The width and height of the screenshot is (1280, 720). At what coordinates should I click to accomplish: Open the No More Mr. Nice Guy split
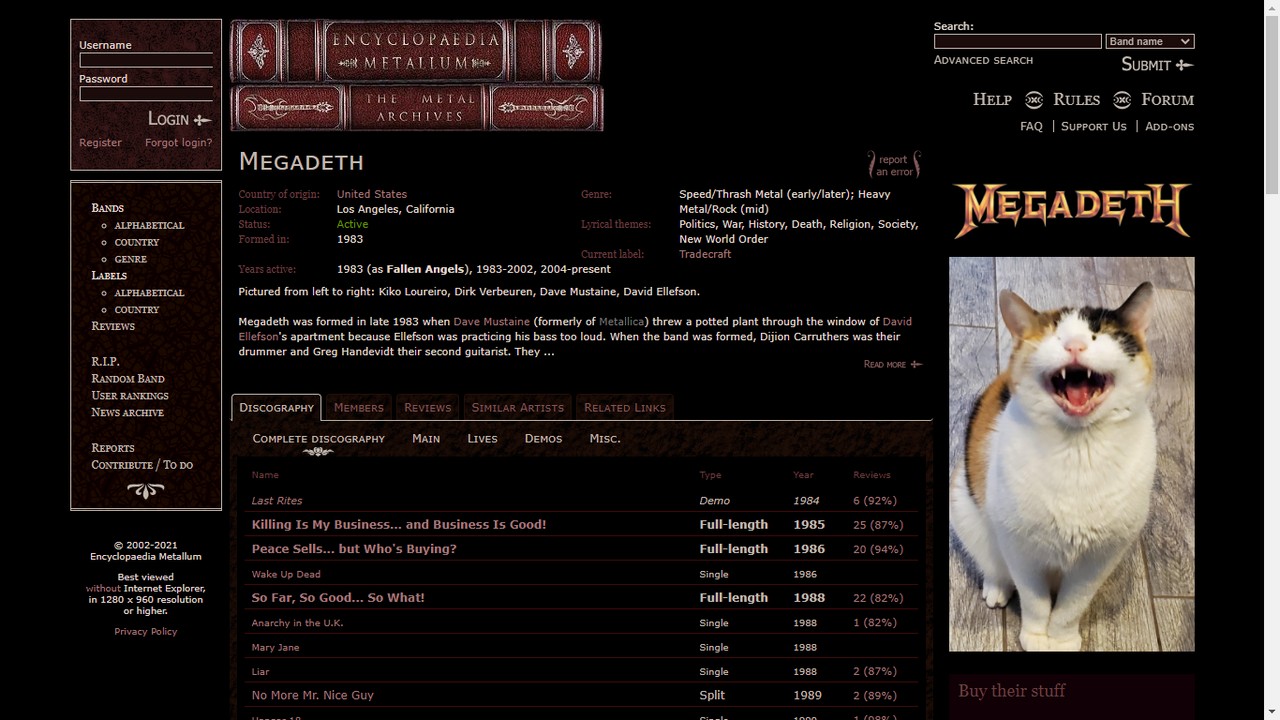tap(313, 696)
